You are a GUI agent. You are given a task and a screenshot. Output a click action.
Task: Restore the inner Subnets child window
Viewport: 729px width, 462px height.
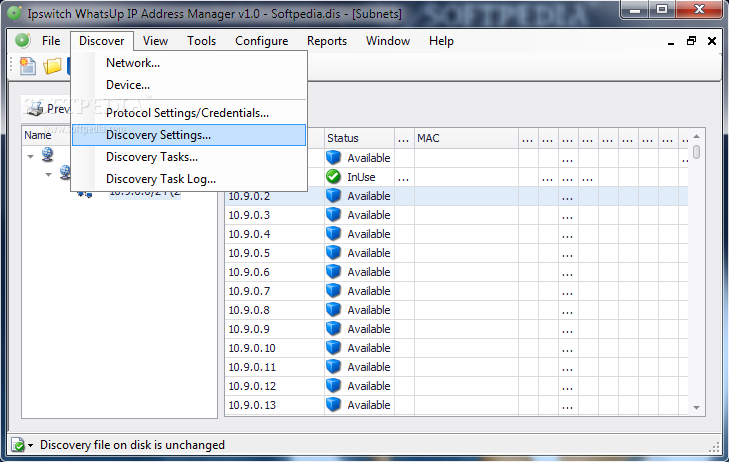(x=691, y=41)
